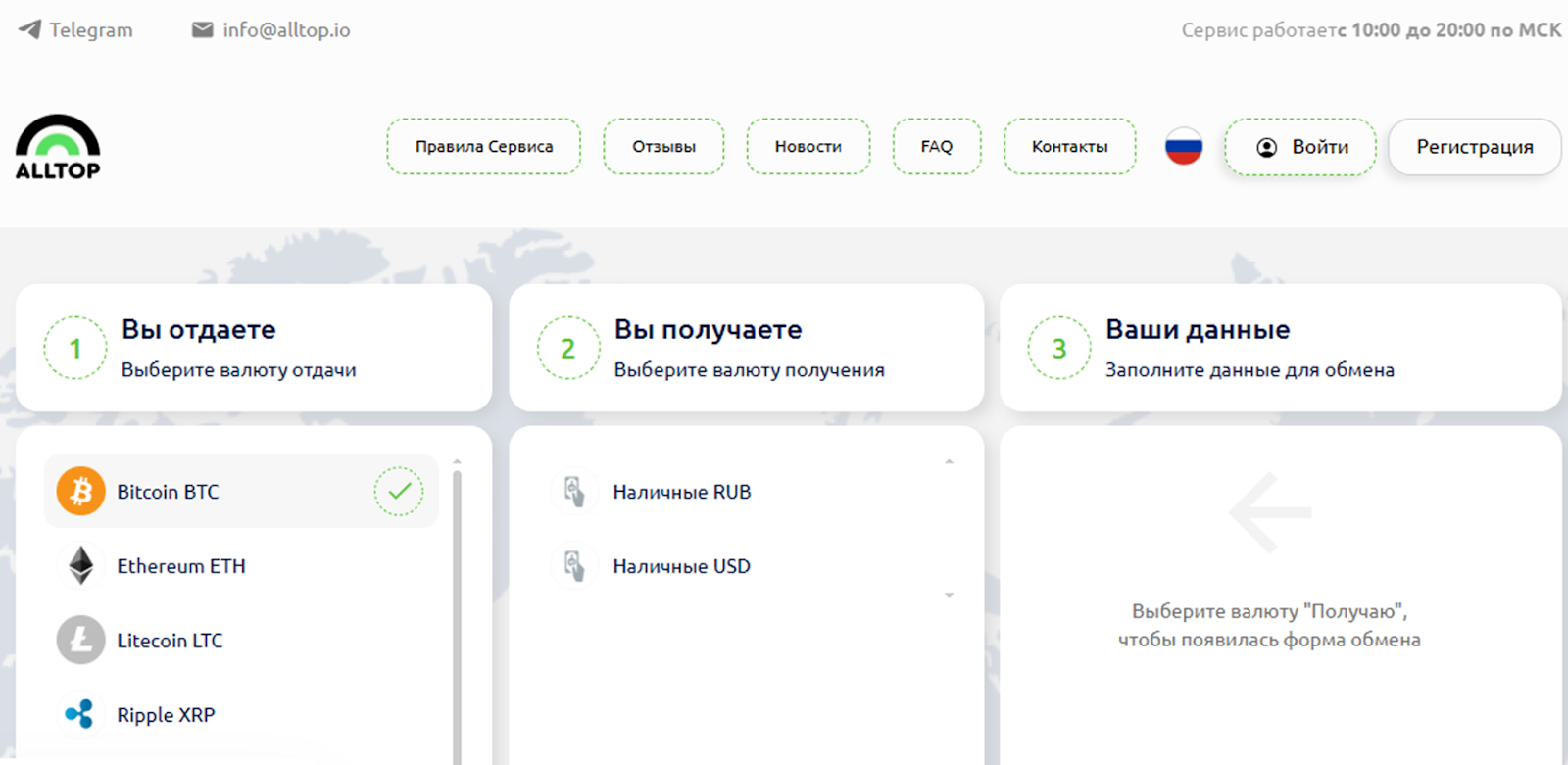Click the Bitcoin BTC coin icon

pyautogui.click(x=80, y=491)
